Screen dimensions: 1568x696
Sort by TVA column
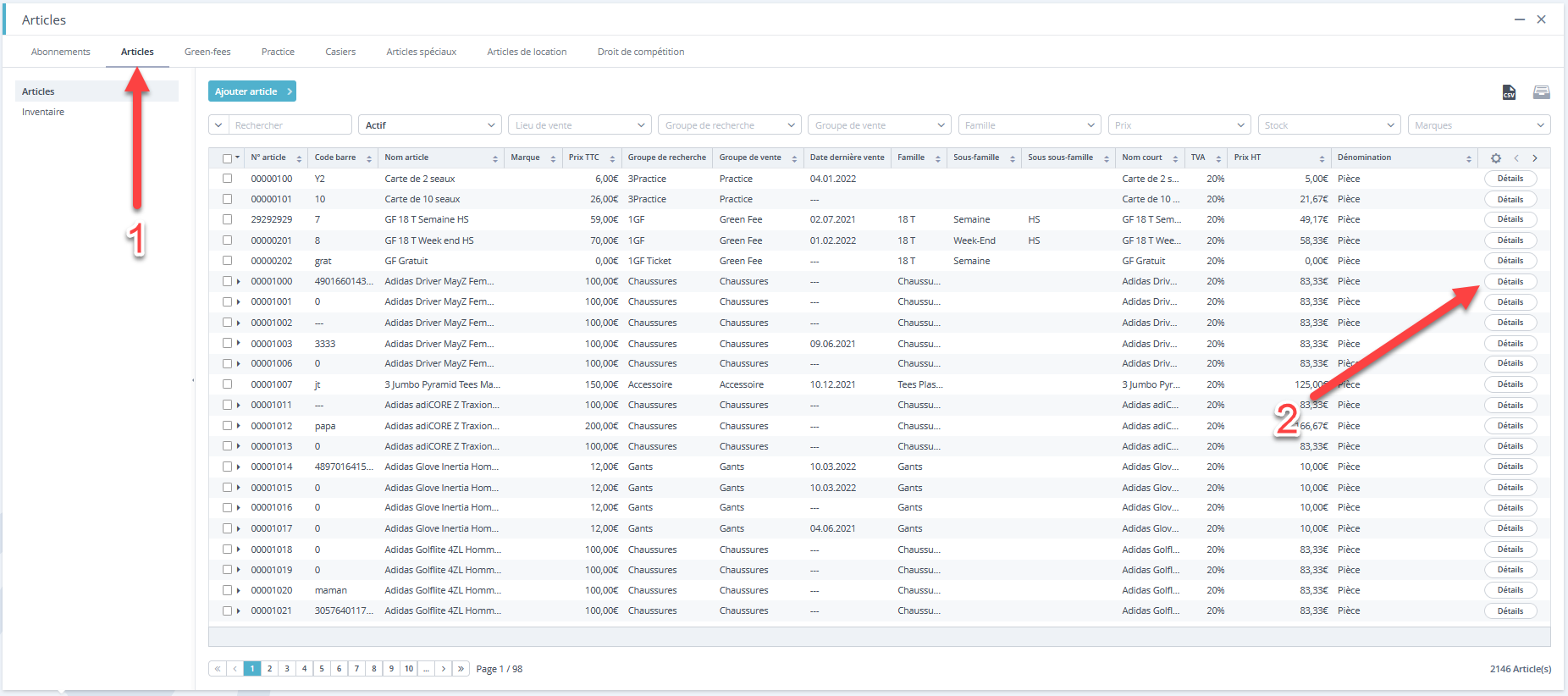click(x=1218, y=158)
